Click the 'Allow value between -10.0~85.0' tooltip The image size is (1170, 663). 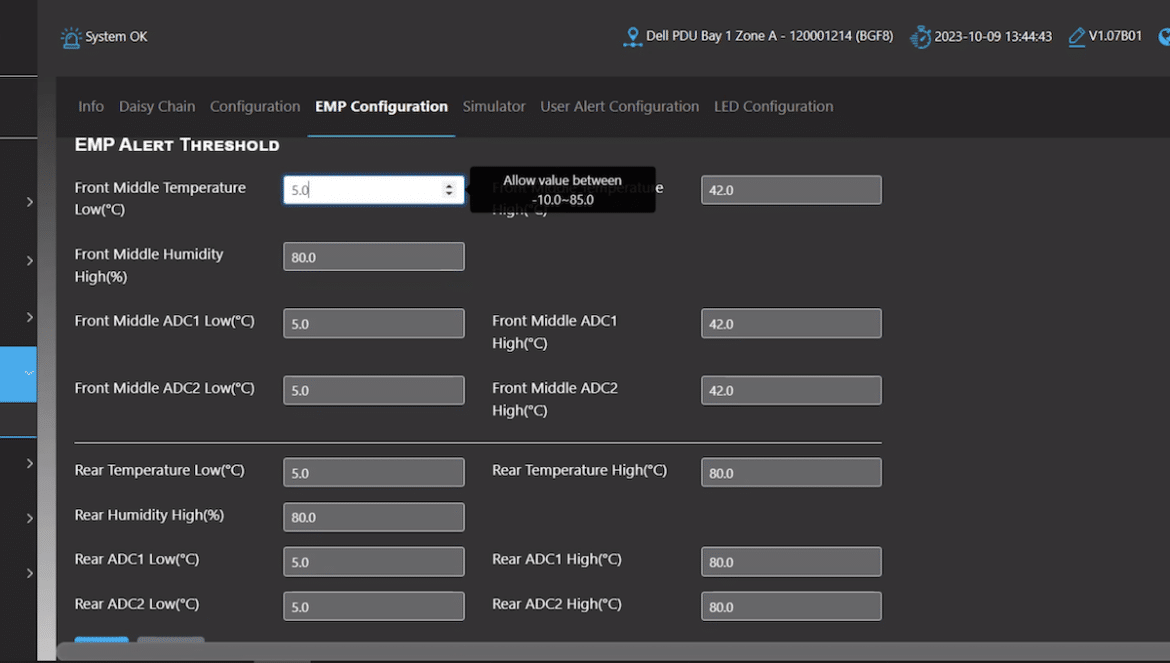(x=563, y=190)
